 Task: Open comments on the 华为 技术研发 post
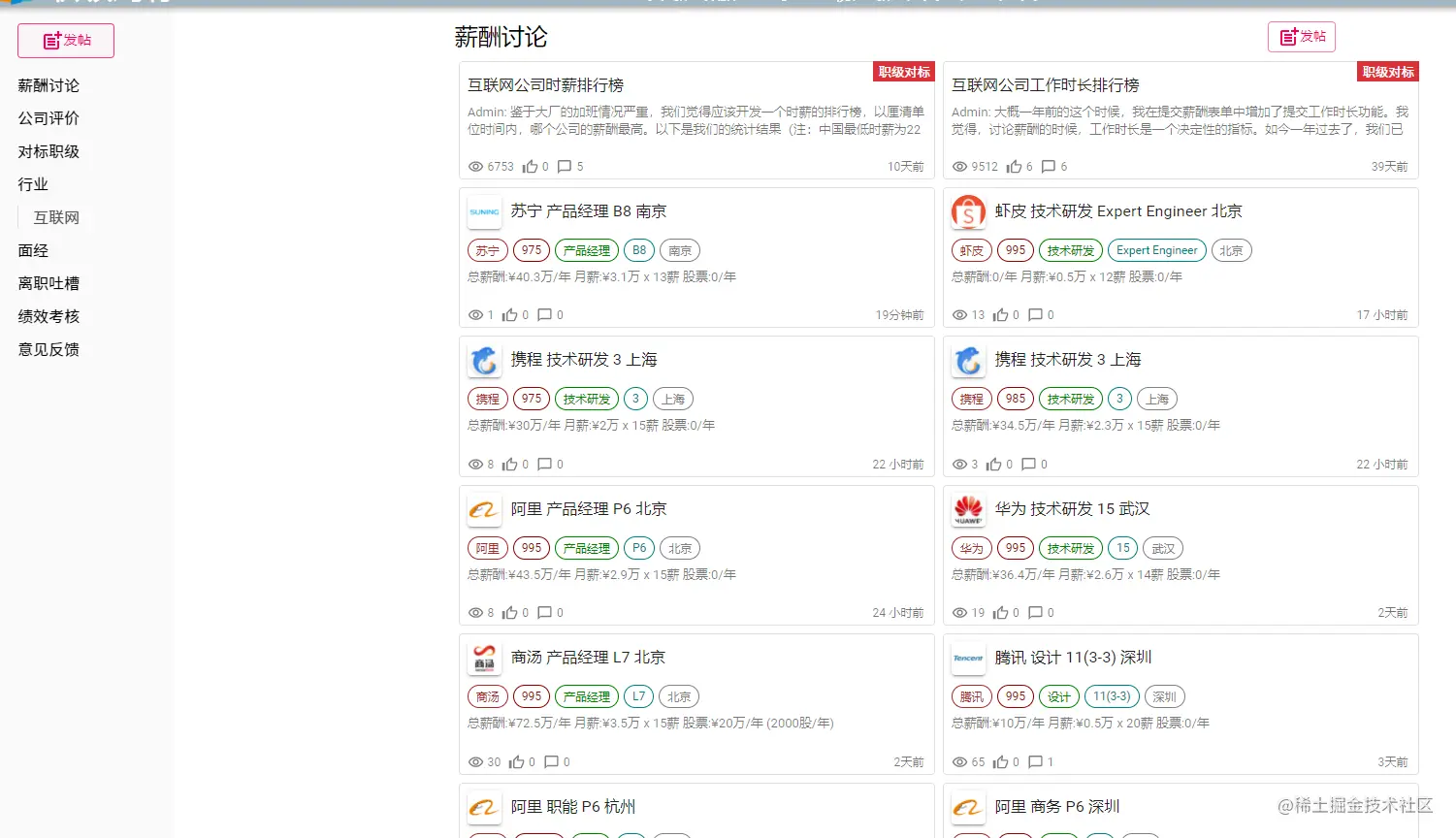[x=1036, y=613]
